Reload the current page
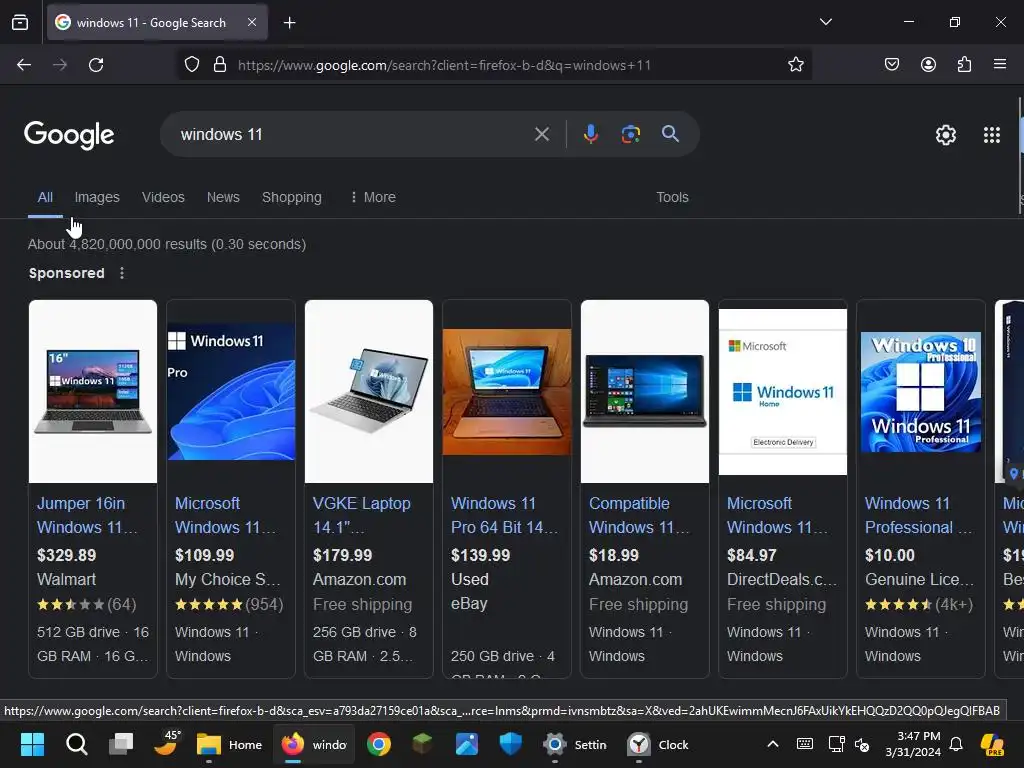This screenshot has width=1024, height=768. [96, 65]
